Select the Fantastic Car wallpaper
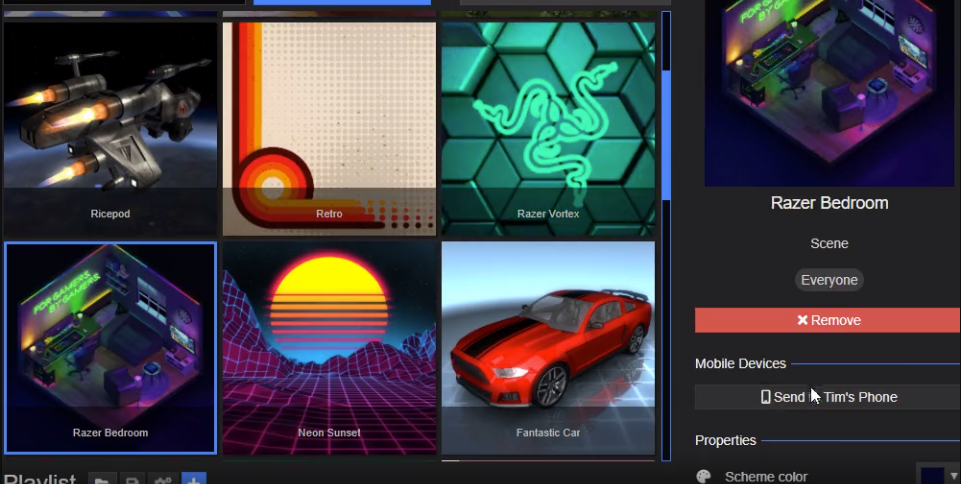 click(548, 340)
